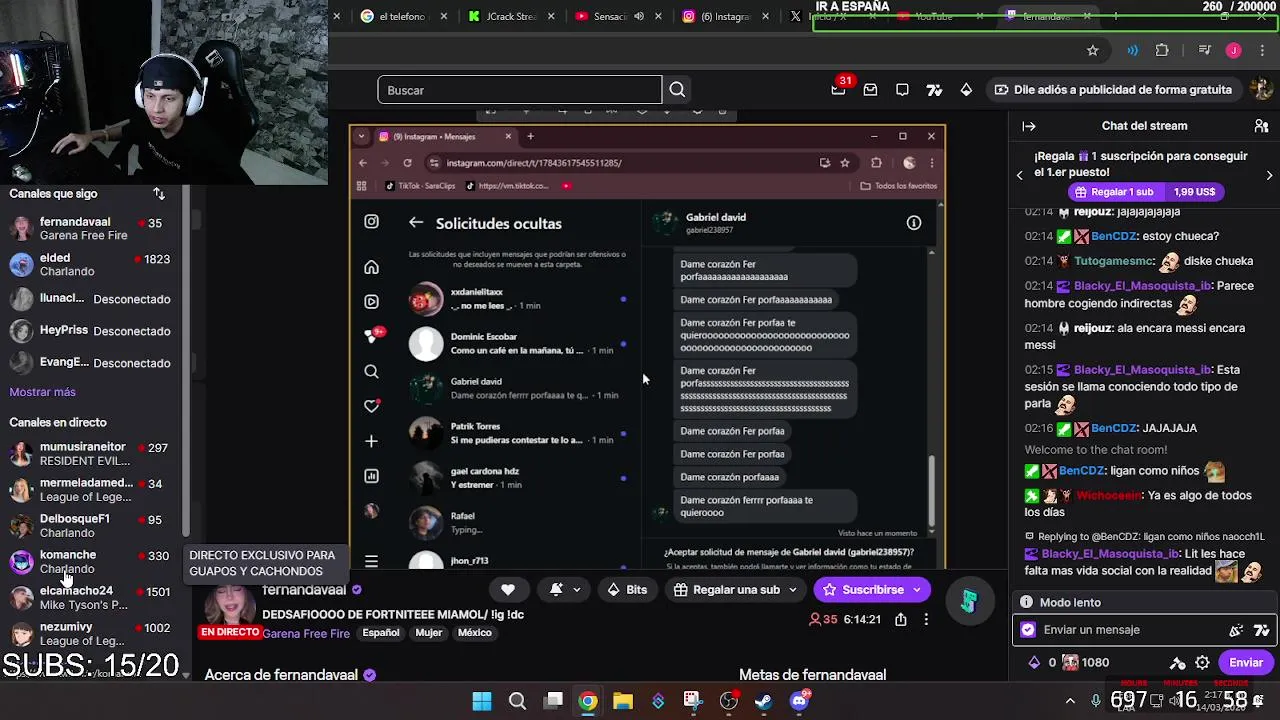
Task: Open notification bell dropdown for channel
Action: [564, 590]
